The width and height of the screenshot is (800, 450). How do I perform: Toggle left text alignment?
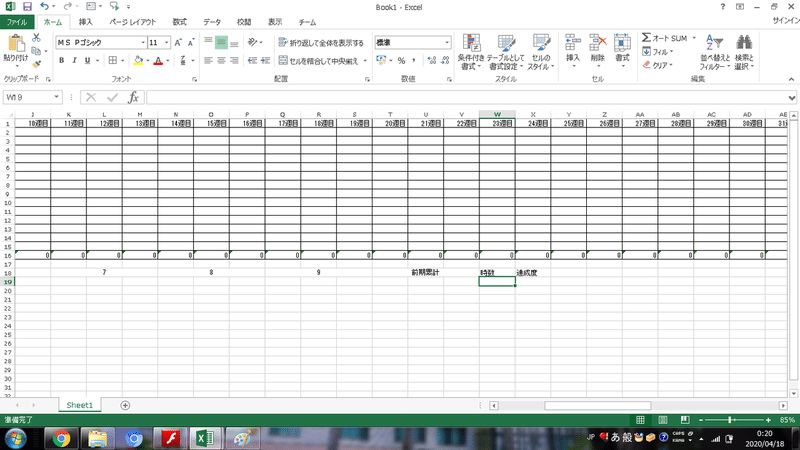pyautogui.click(x=208, y=60)
